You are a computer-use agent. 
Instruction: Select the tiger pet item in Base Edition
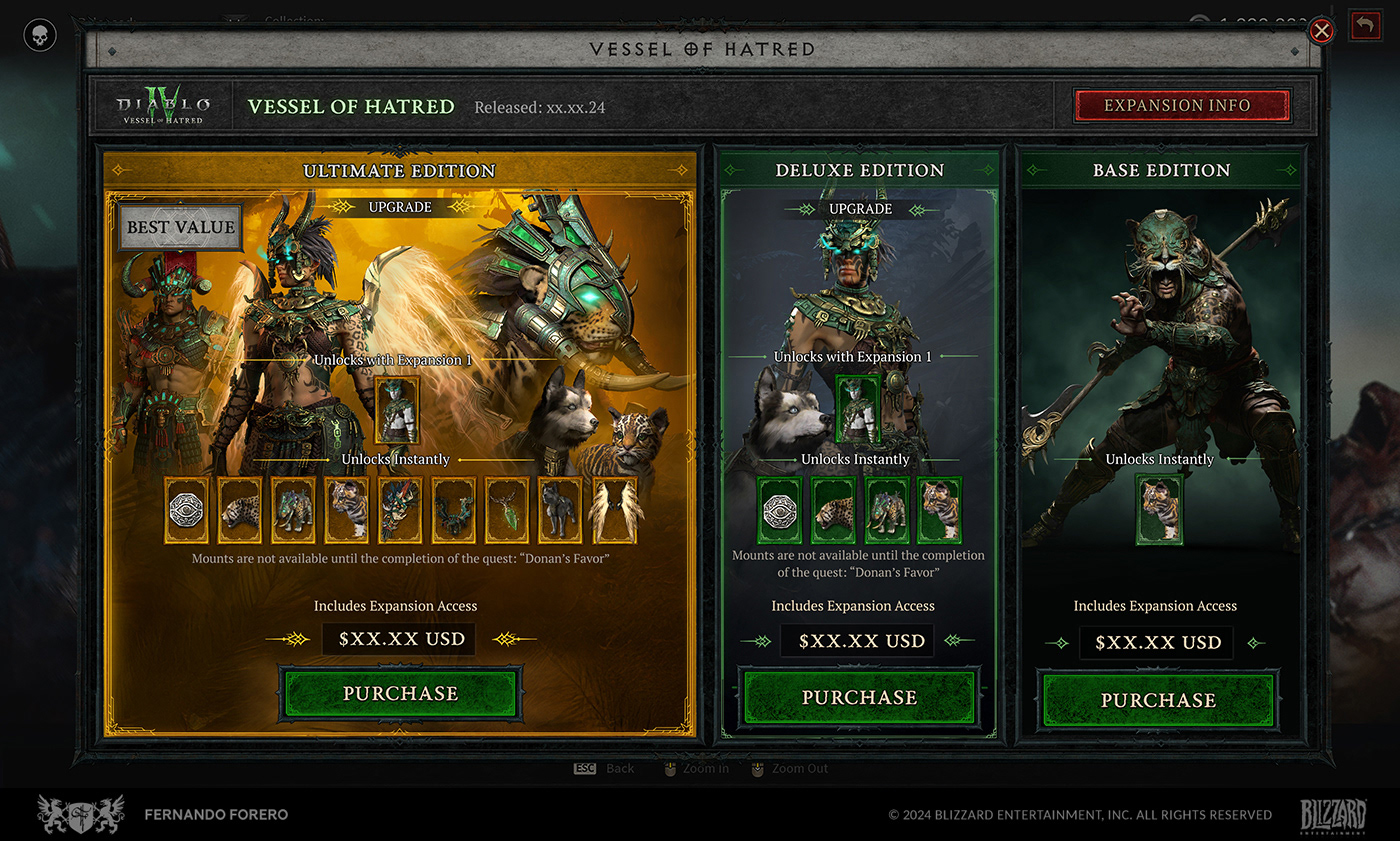click(1159, 510)
